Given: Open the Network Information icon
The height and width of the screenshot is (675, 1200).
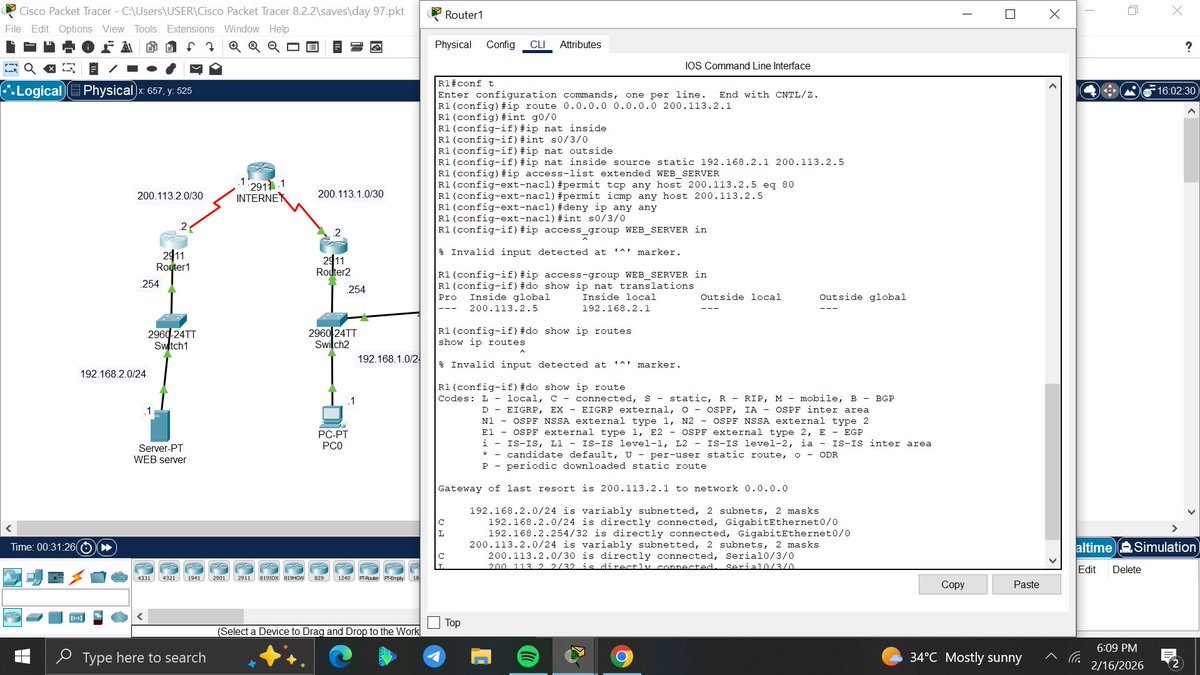Looking at the screenshot, I should click(x=88, y=47).
